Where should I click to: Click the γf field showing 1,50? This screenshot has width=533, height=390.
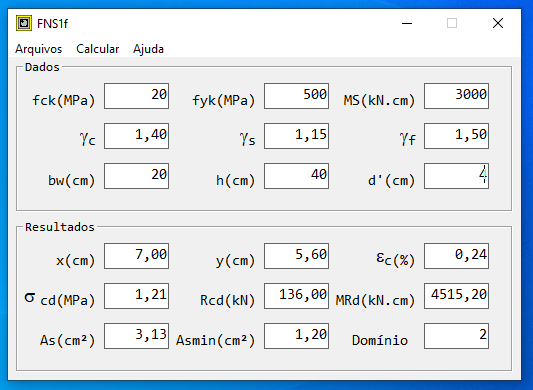point(456,136)
